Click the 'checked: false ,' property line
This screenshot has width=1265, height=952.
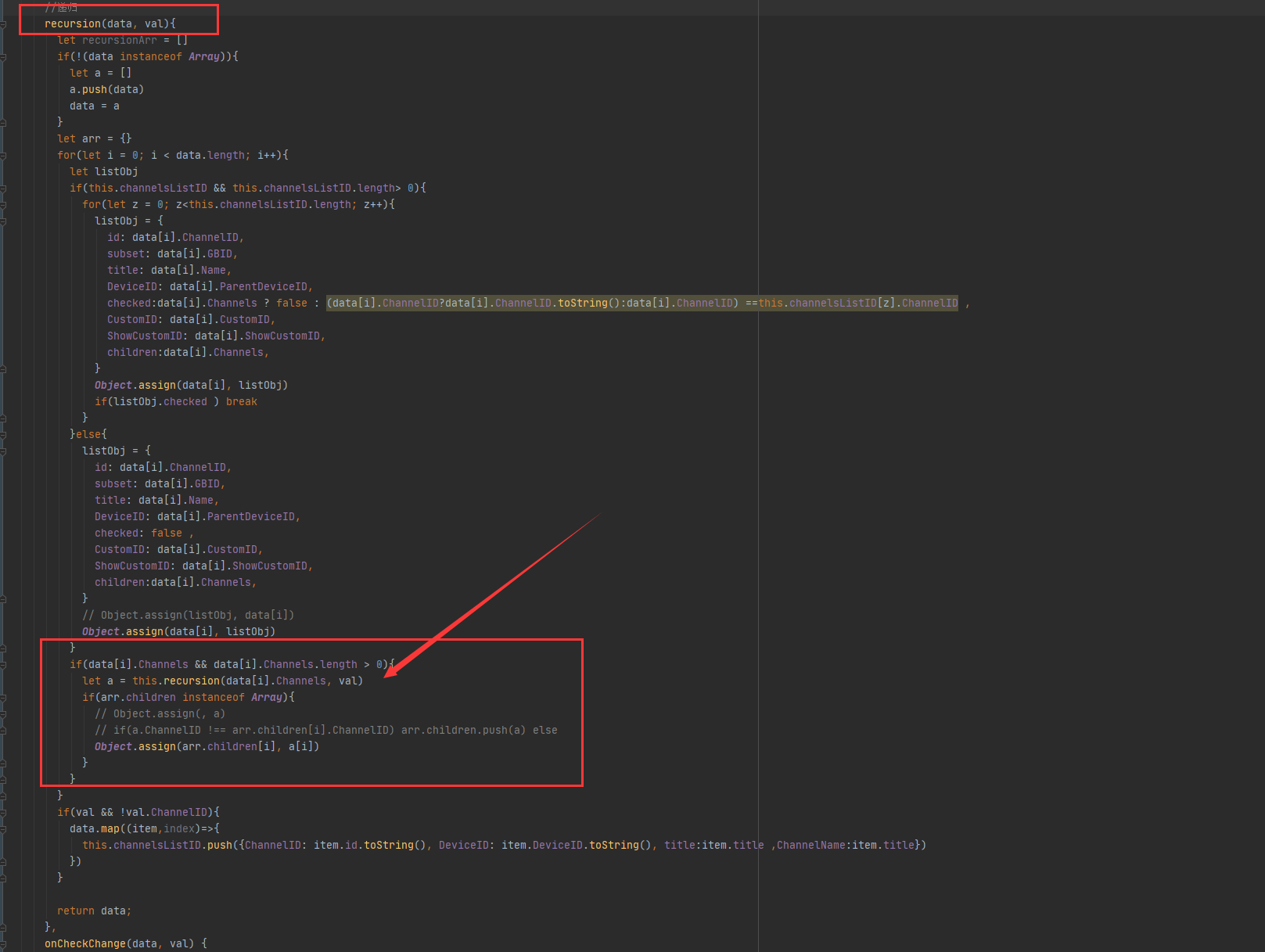click(145, 533)
